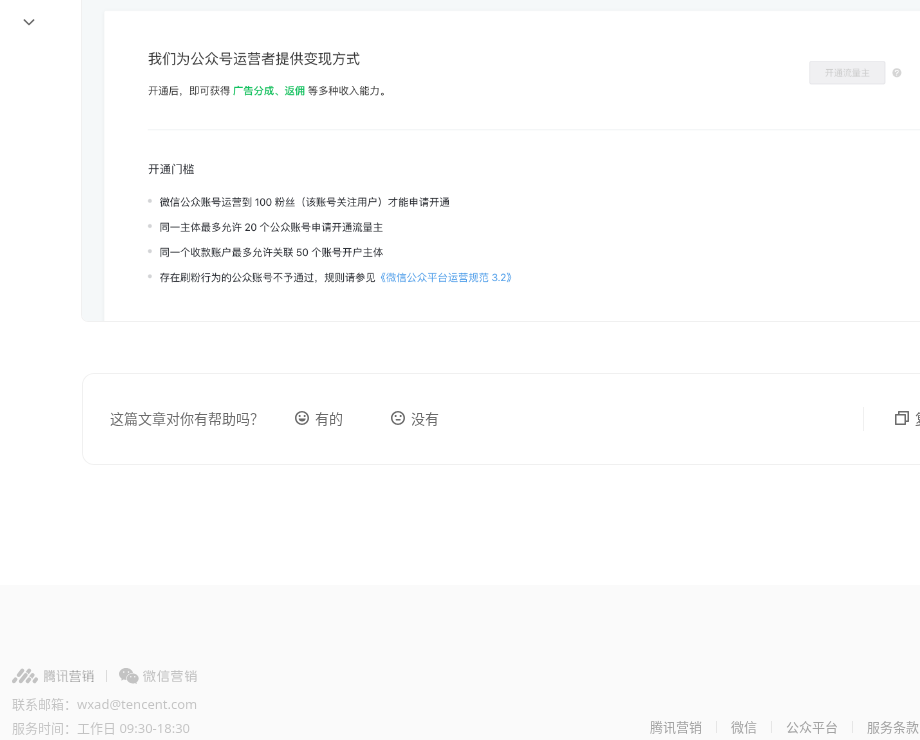The width and height of the screenshot is (920, 740).
Task: Open the 腾讯营销 footer link
Action: 675,728
